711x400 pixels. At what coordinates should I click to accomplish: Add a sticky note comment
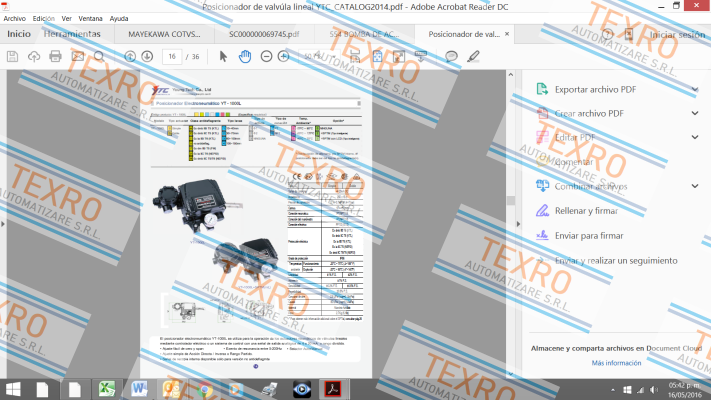click(x=451, y=56)
